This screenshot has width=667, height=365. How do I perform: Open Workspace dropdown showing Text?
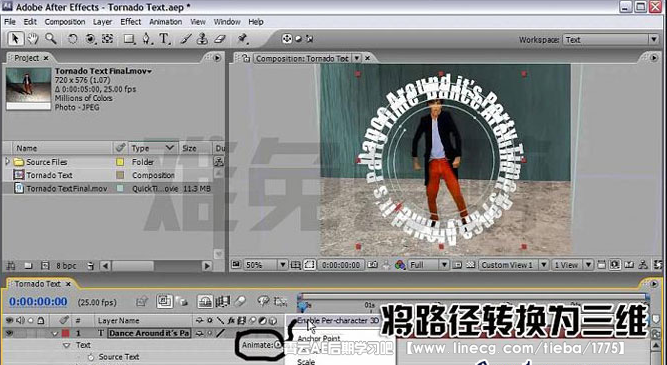[x=611, y=40]
